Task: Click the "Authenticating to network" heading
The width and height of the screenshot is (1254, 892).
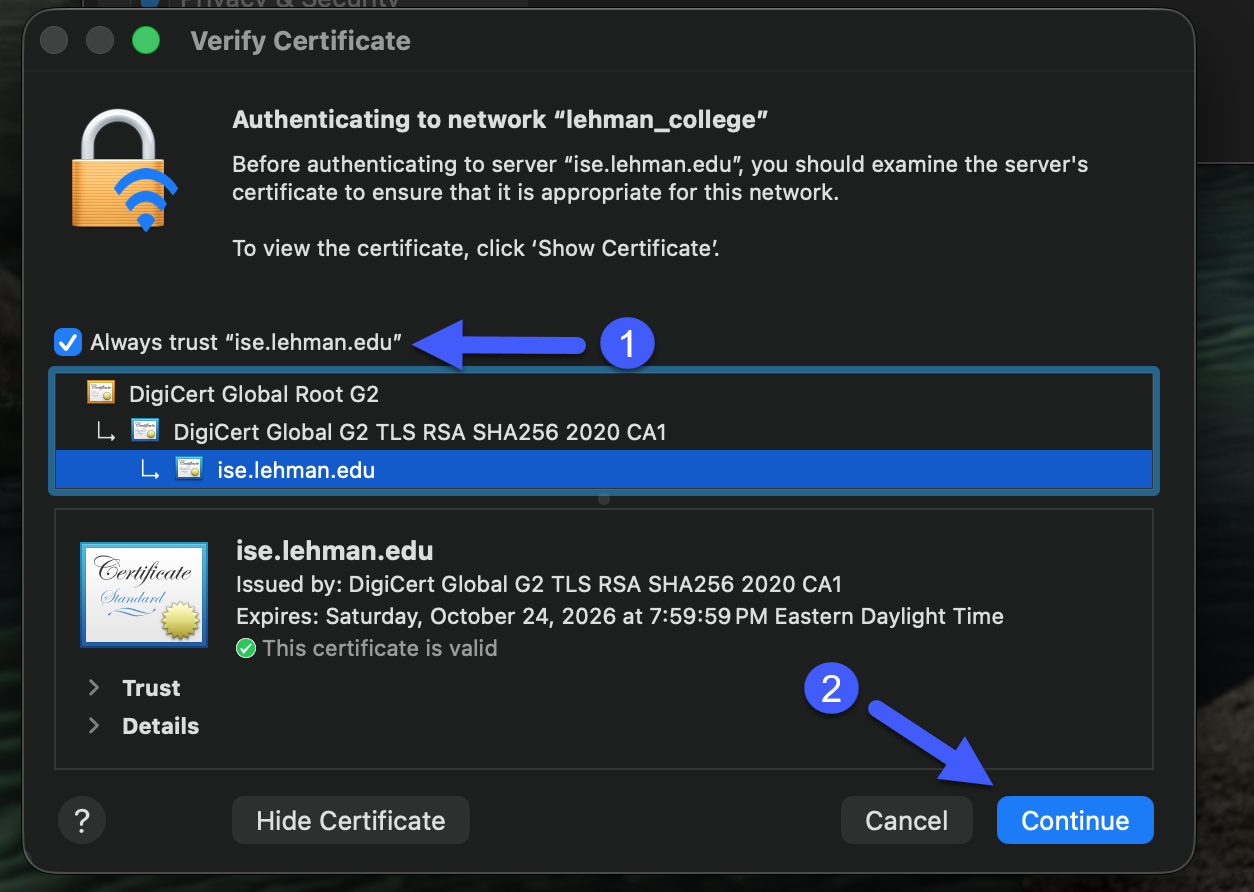Action: pos(500,120)
